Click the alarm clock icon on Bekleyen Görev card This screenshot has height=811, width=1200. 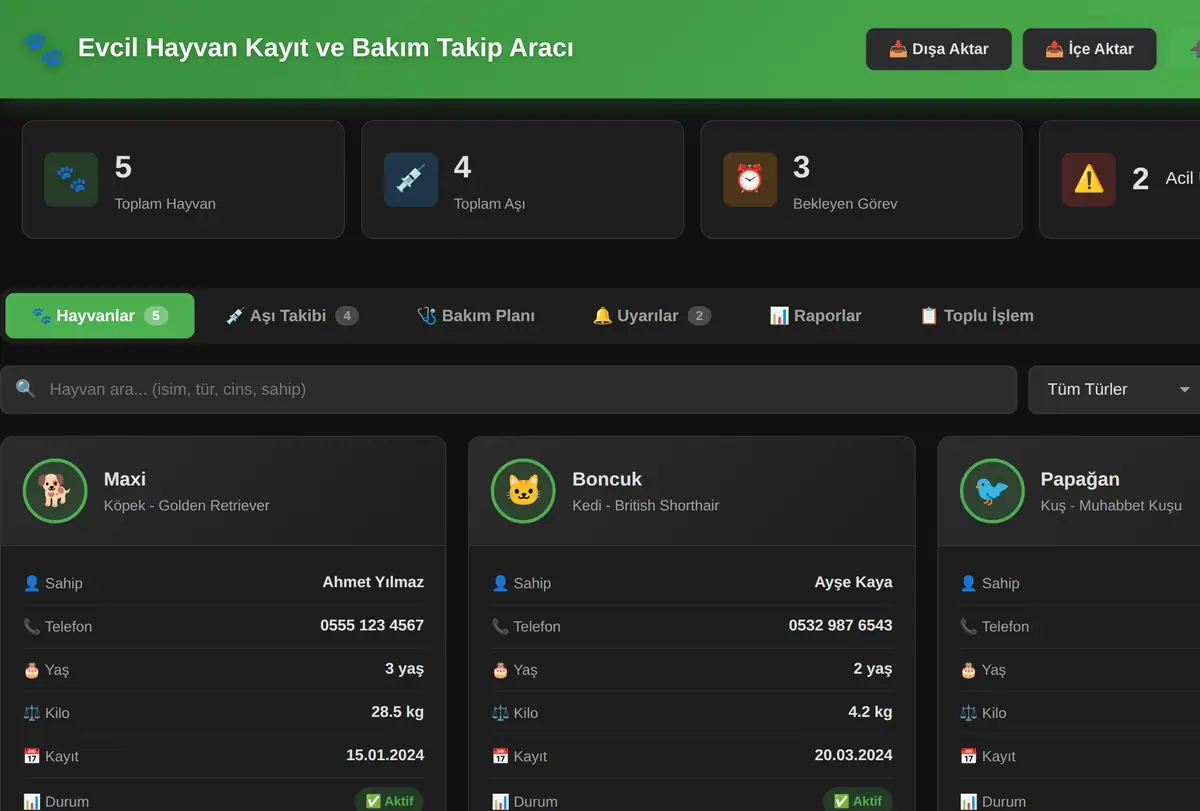click(x=750, y=179)
